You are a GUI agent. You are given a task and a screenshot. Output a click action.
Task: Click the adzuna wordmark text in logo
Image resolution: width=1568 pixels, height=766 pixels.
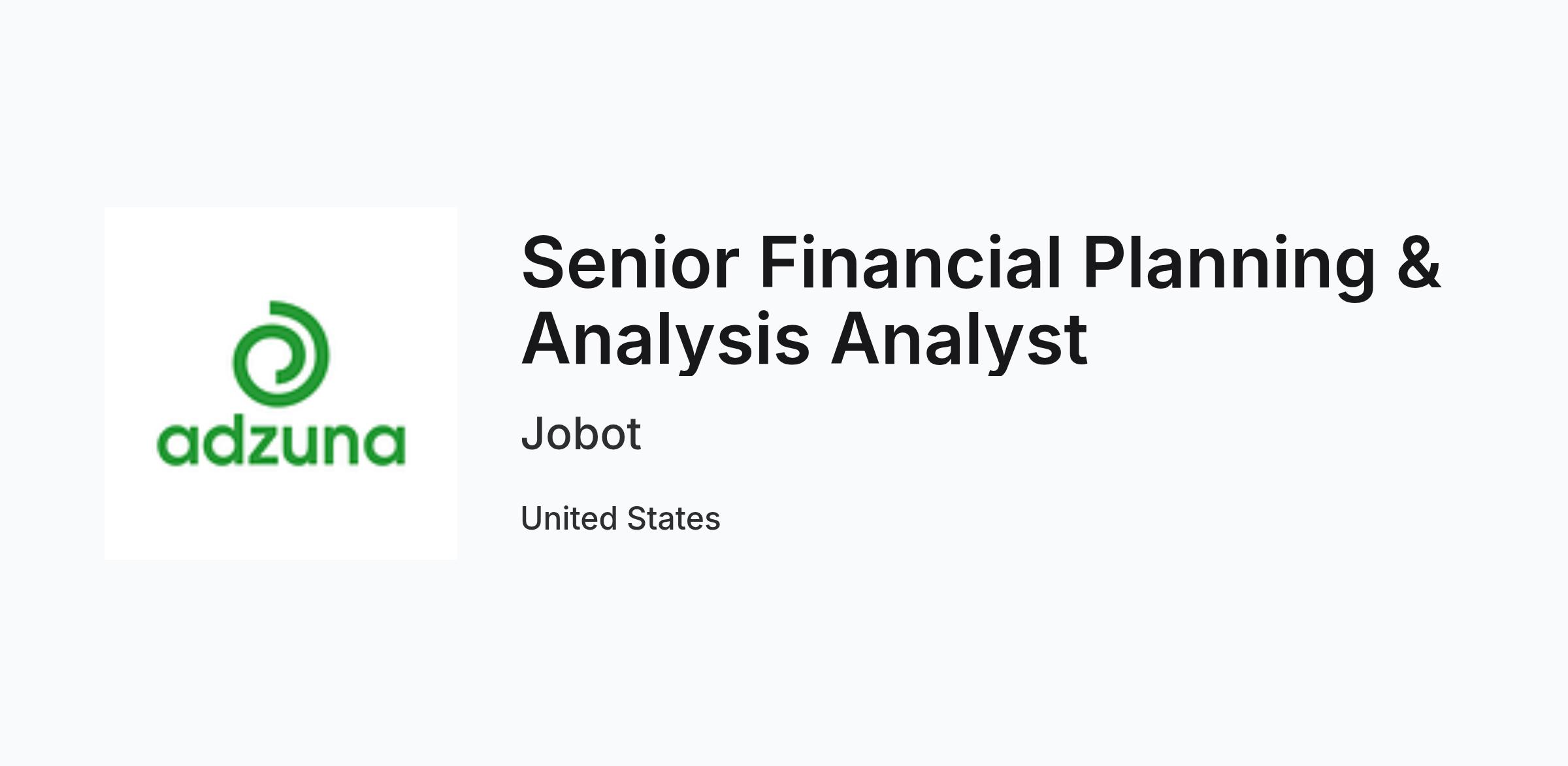click(x=281, y=443)
